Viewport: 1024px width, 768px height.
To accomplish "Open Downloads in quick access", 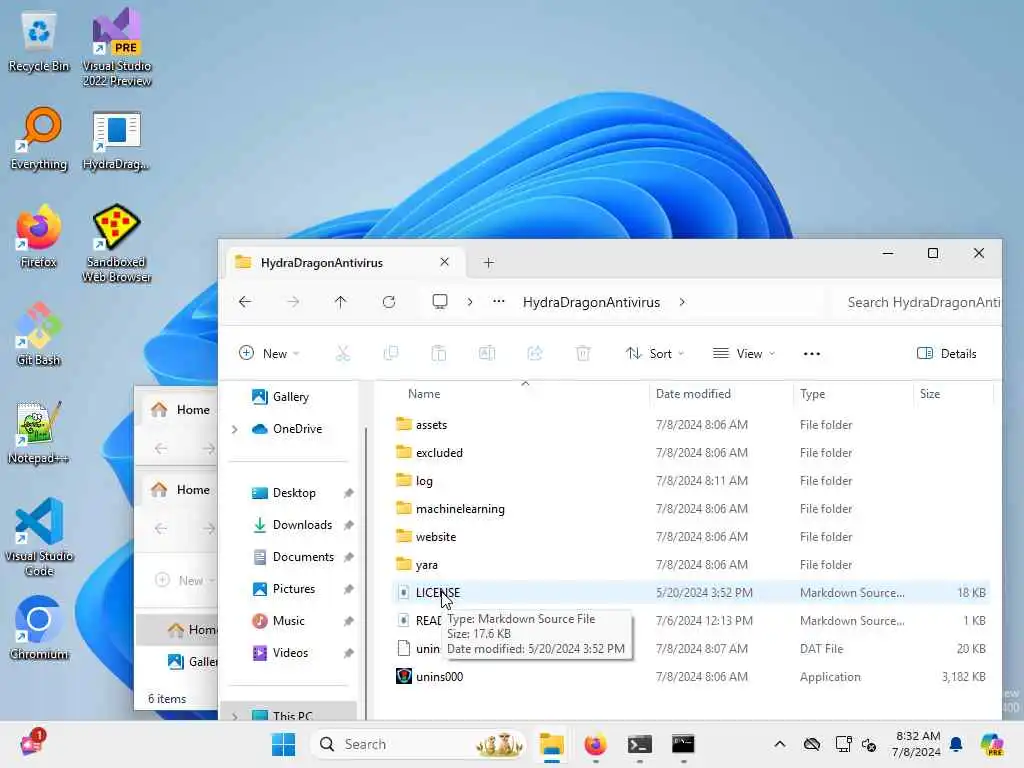I will pos(302,525).
